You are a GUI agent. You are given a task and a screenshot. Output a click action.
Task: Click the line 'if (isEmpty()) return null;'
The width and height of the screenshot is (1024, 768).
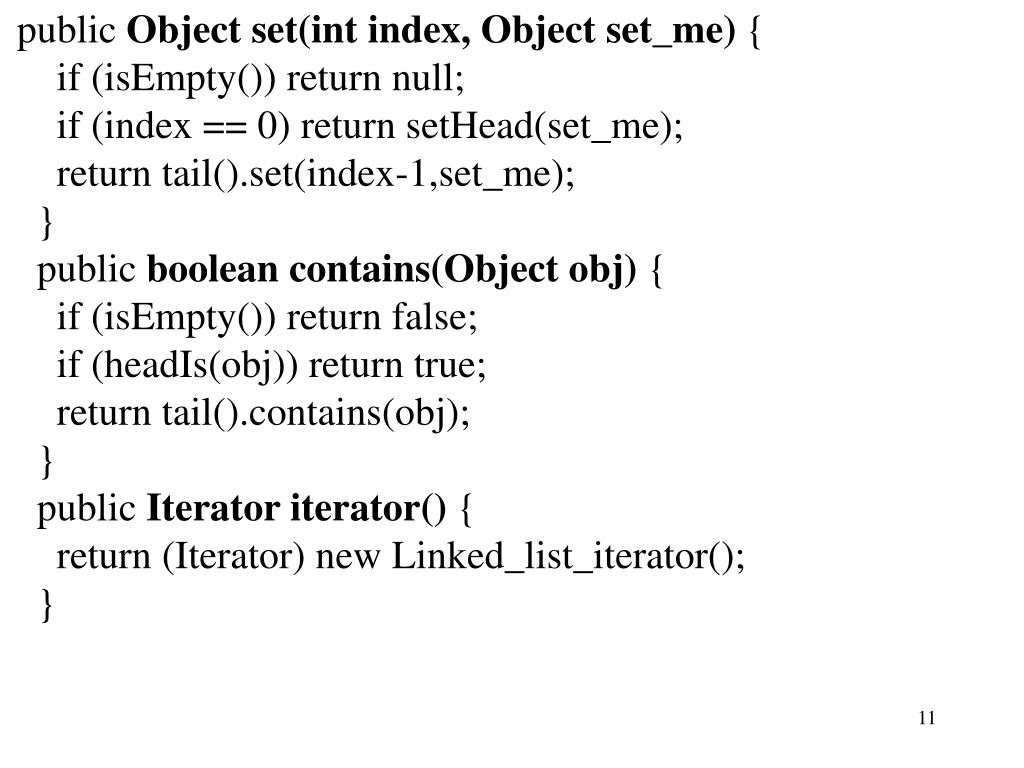coord(260,80)
